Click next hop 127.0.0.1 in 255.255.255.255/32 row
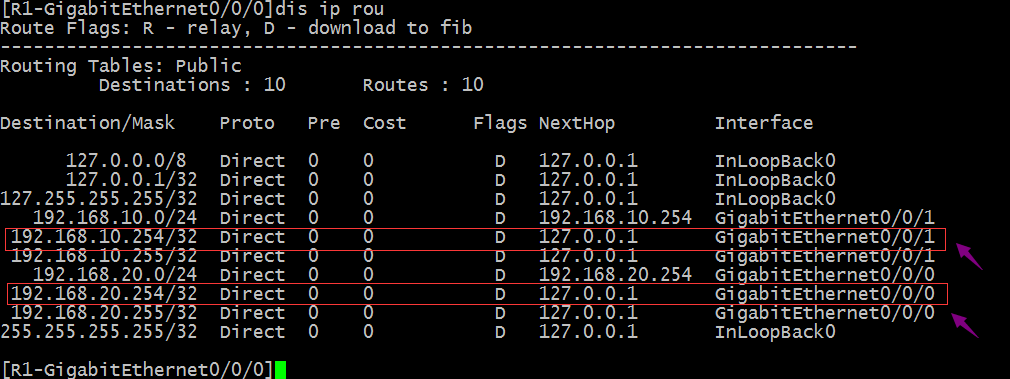Viewport: 1010px width, 379px height. pyautogui.click(x=588, y=332)
